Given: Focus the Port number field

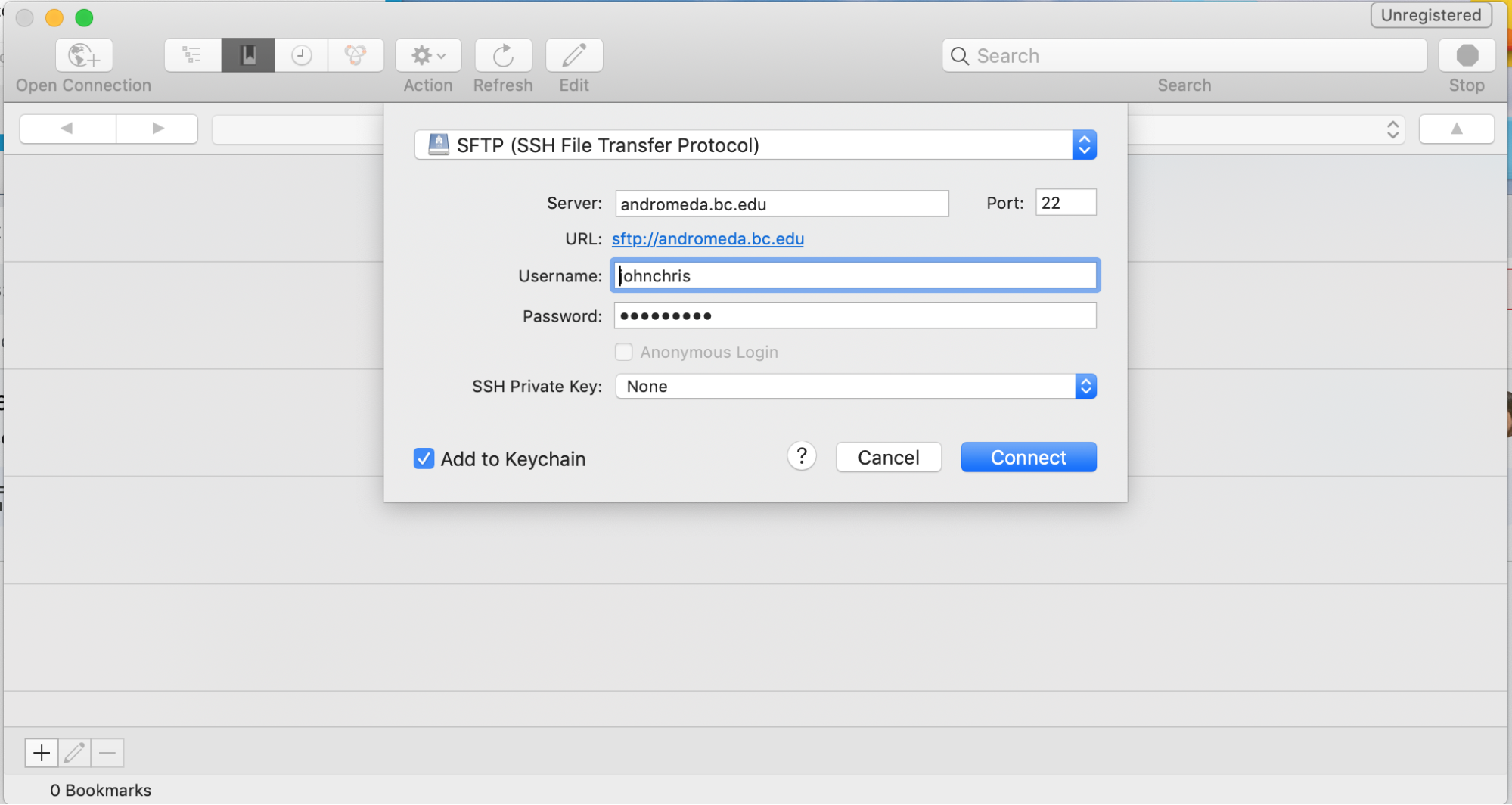Looking at the screenshot, I should pos(1065,203).
